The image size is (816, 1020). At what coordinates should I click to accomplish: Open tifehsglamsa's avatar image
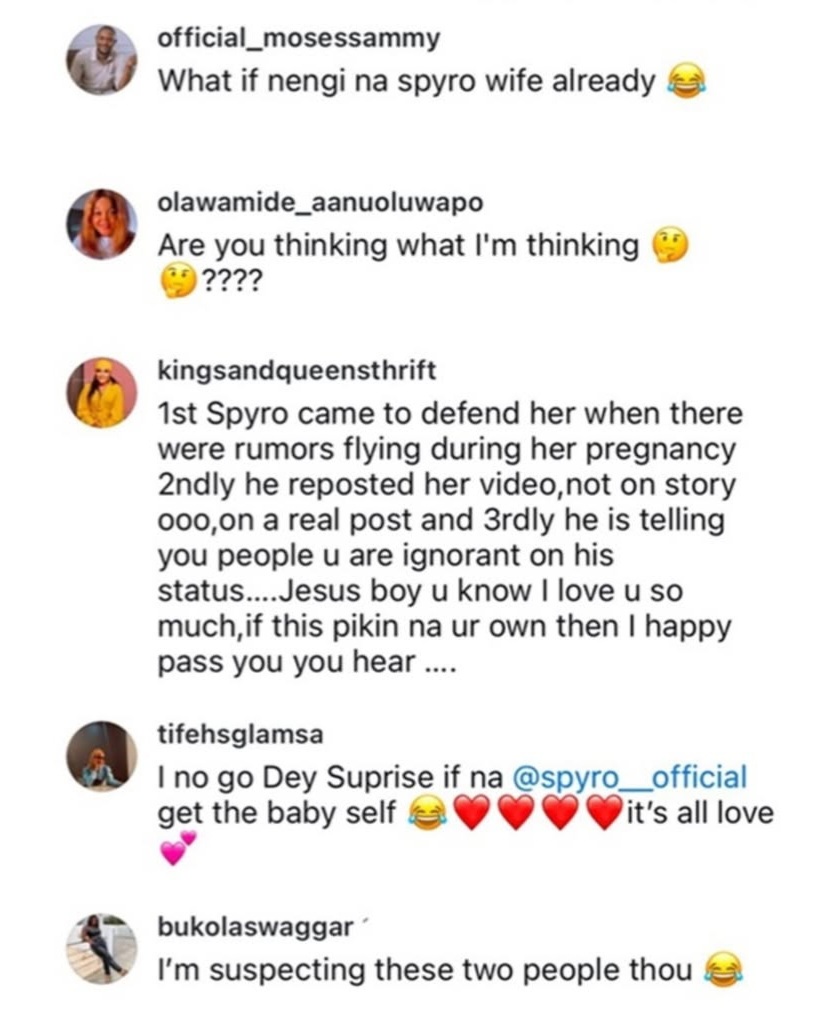(101, 755)
